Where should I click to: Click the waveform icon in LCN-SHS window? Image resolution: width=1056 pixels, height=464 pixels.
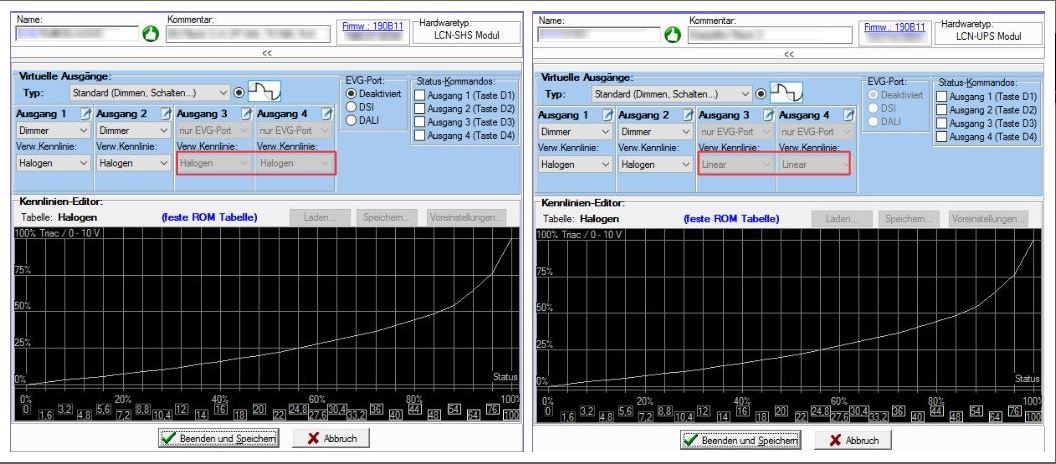264,94
